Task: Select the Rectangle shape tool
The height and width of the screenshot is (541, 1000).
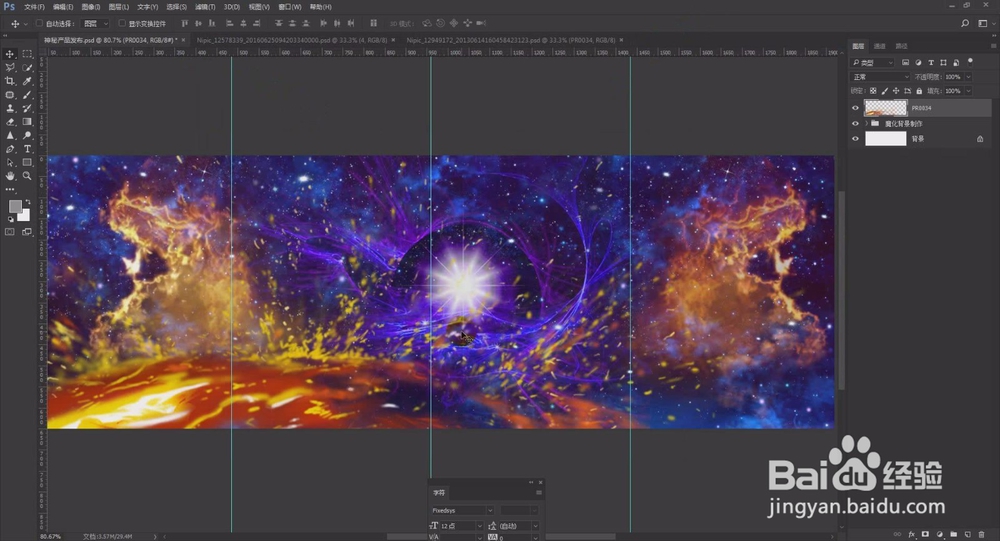Action: click(x=27, y=163)
